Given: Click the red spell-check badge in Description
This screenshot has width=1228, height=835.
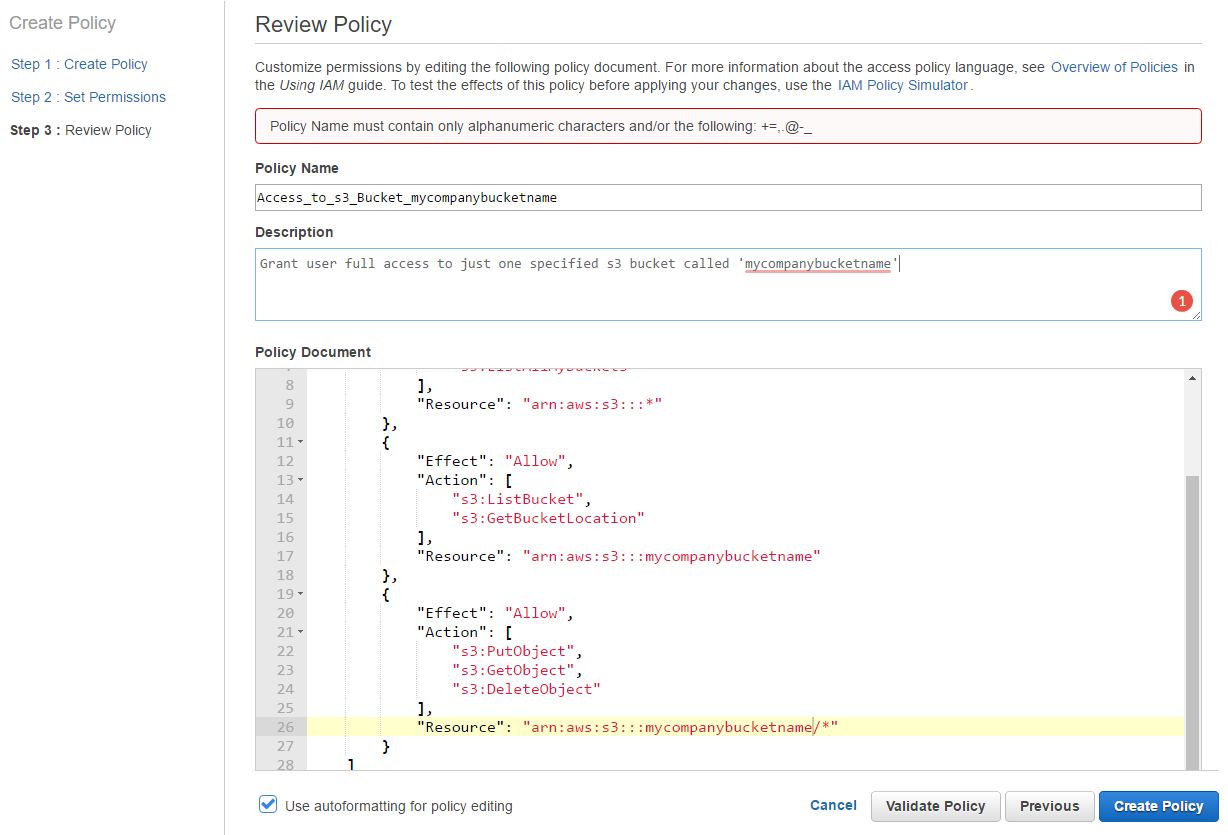Looking at the screenshot, I should (1181, 301).
